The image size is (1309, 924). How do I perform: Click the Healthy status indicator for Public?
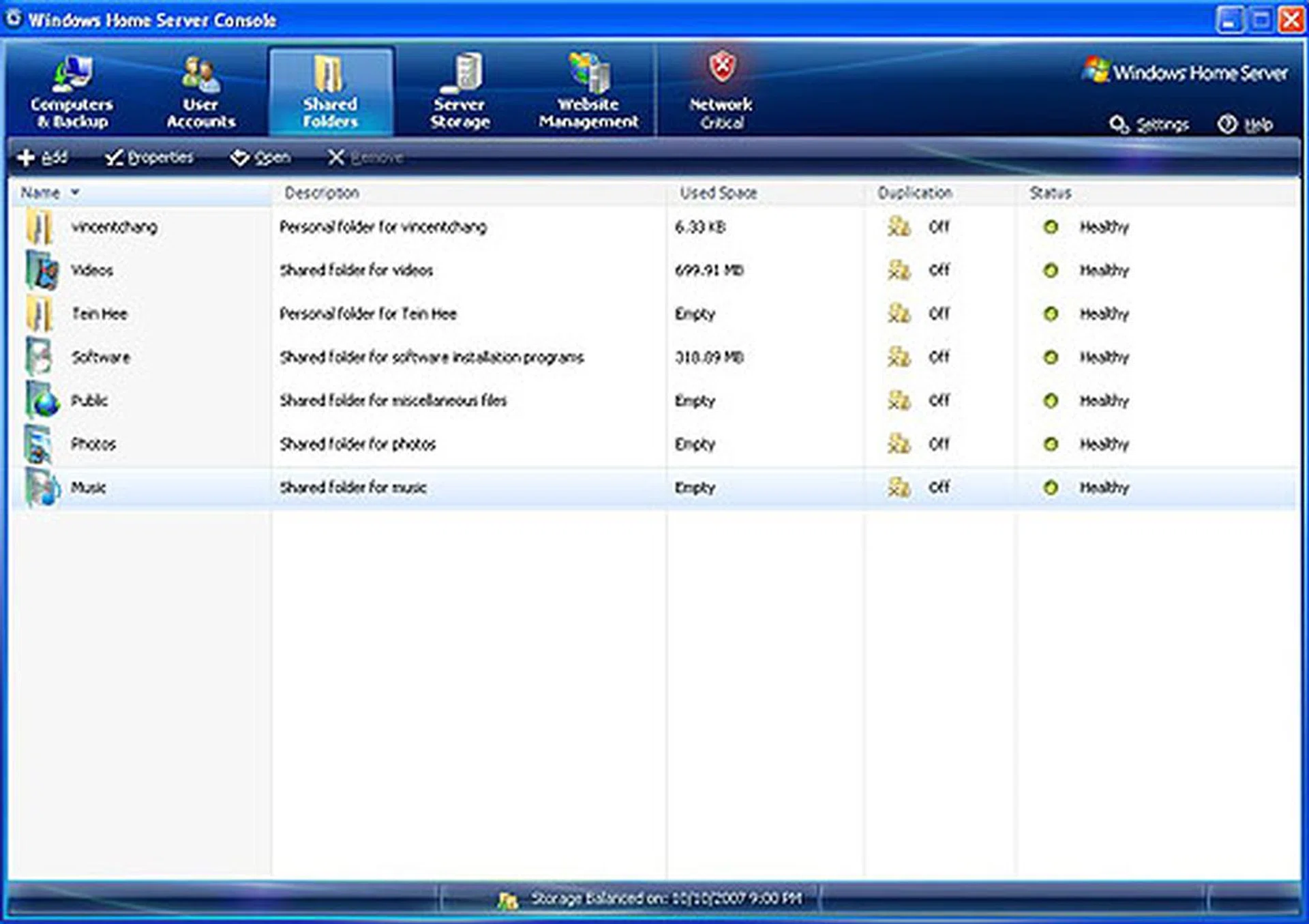click(1052, 401)
